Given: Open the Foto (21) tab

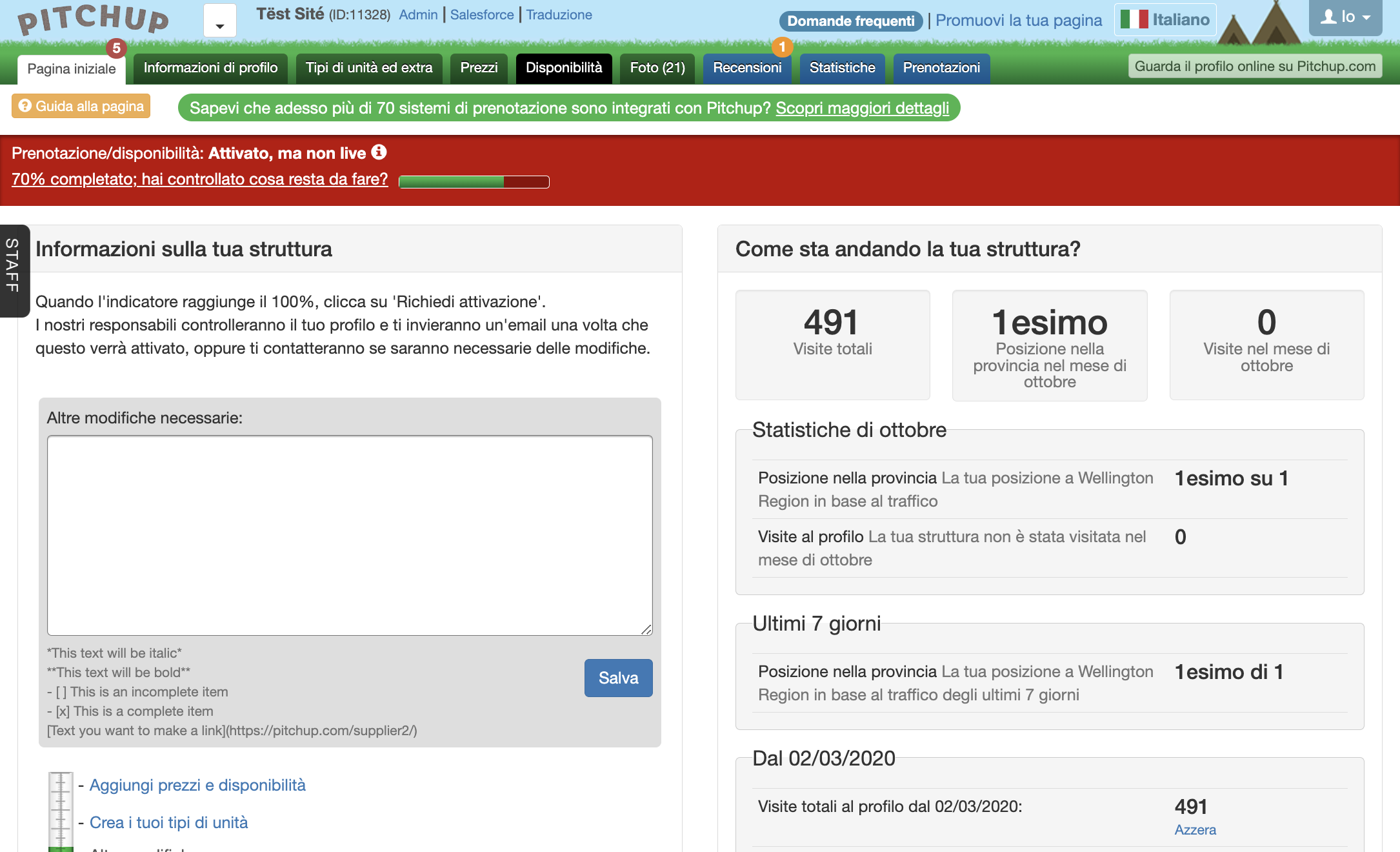Looking at the screenshot, I should 657,68.
